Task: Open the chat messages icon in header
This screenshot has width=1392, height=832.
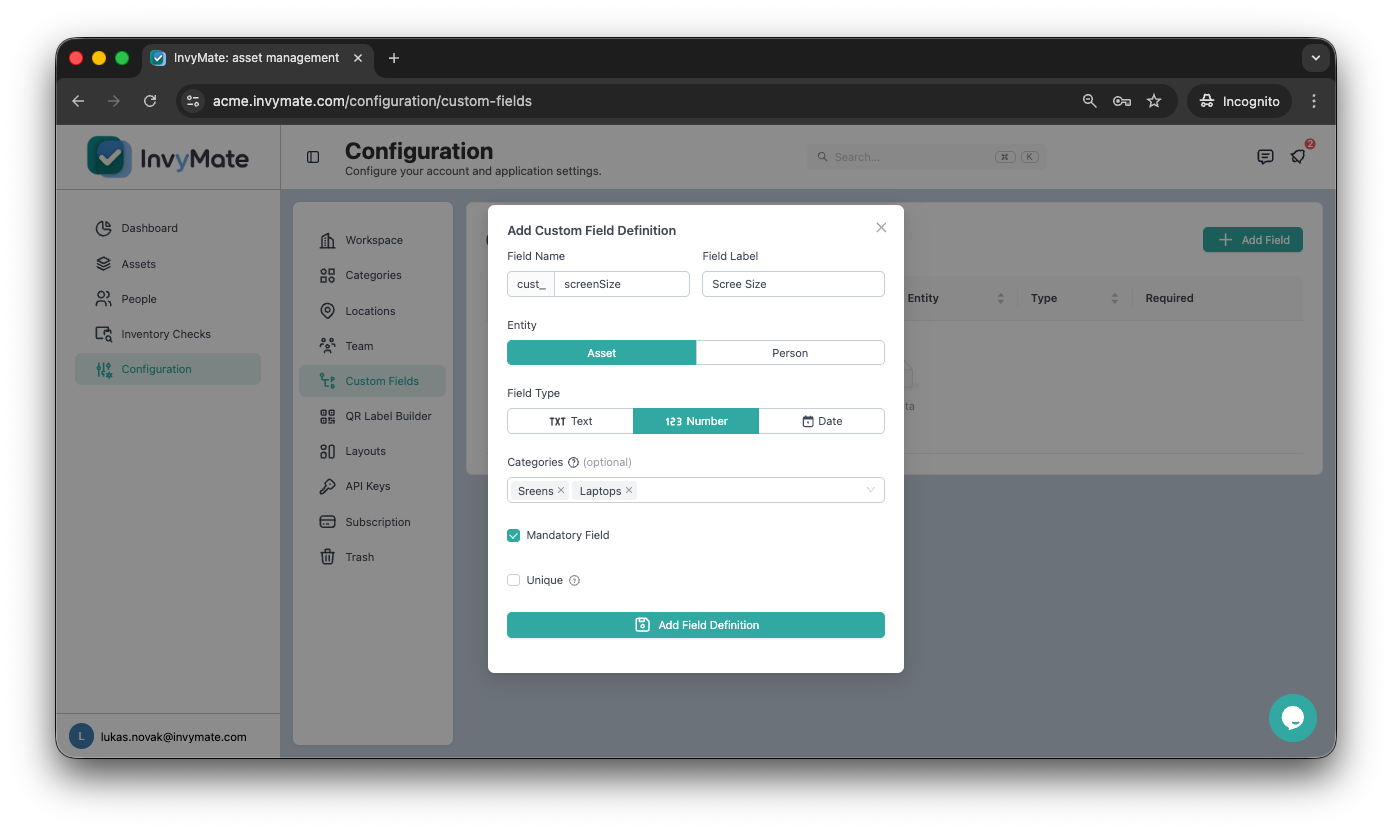Action: click(1265, 157)
